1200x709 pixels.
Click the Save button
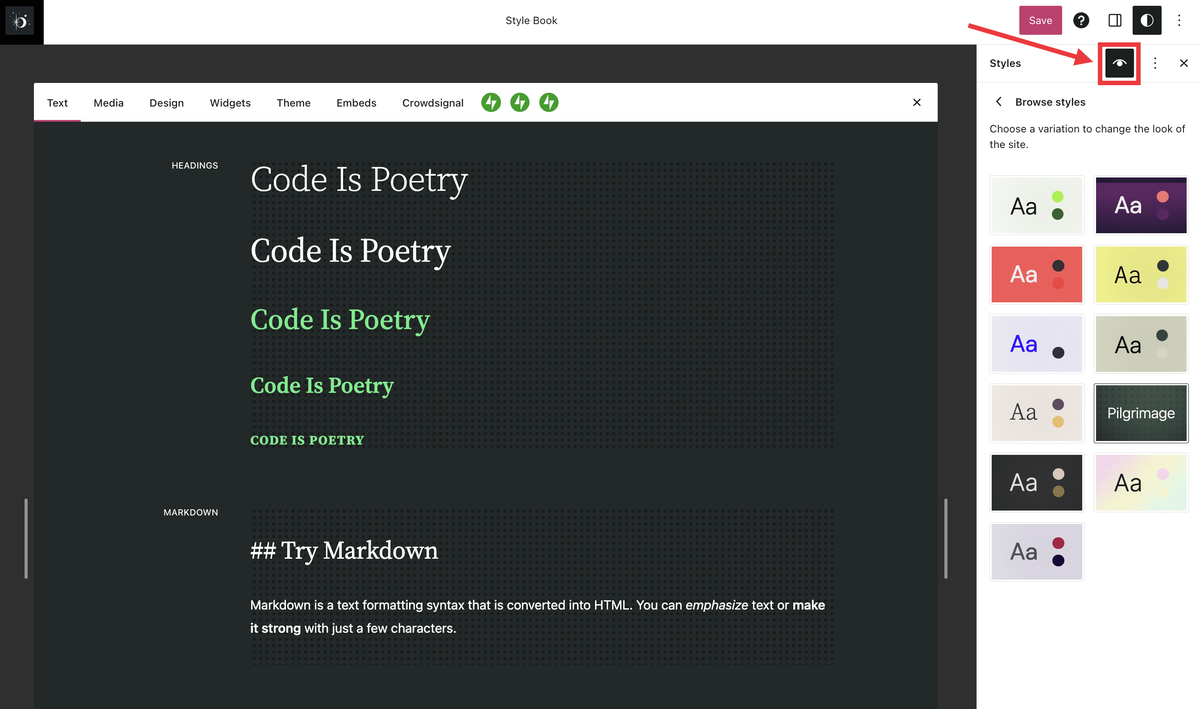click(1040, 21)
